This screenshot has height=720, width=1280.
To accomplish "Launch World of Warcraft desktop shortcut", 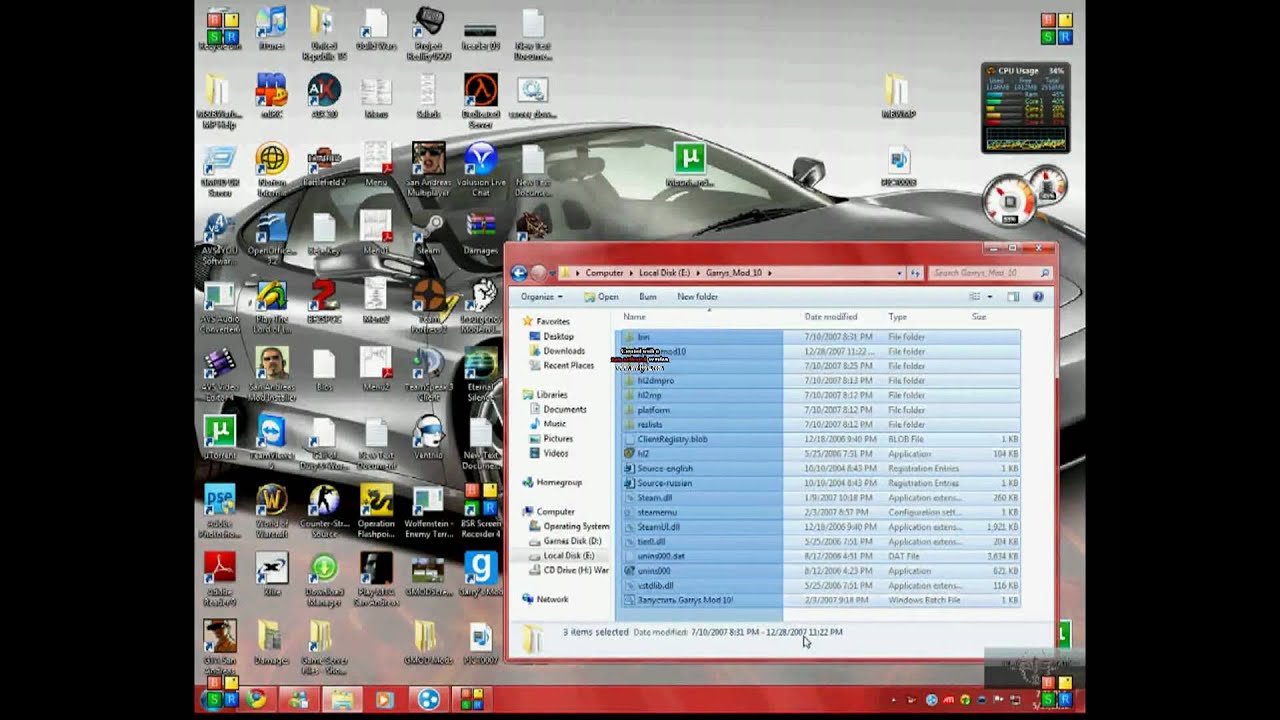I will tap(271, 511).
